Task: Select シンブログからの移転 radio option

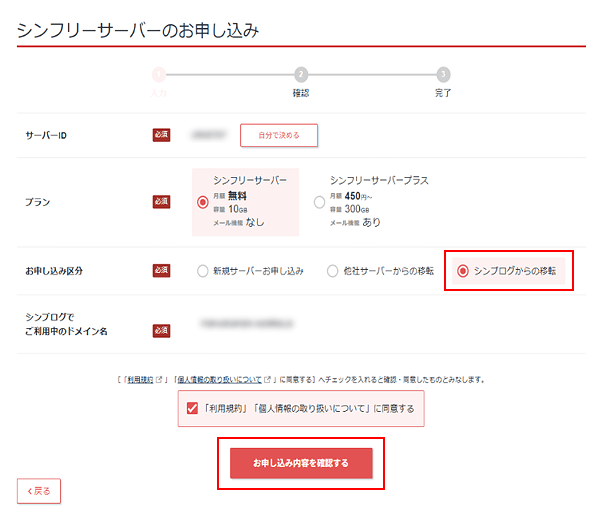Action: pyautogui.click(x=463, y=271)
